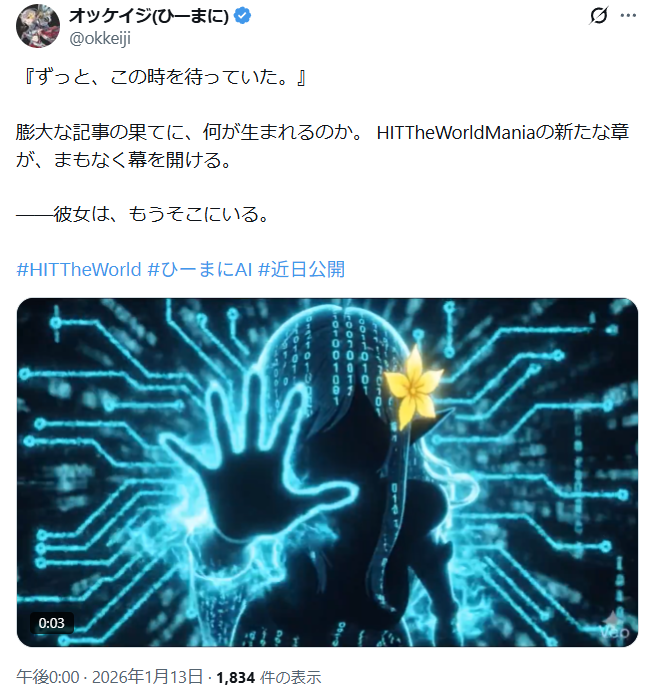The height and width of the screenshot is (699, 654).
Task: Open the okkeiji profile avatar
Action: tap(37, 26)
